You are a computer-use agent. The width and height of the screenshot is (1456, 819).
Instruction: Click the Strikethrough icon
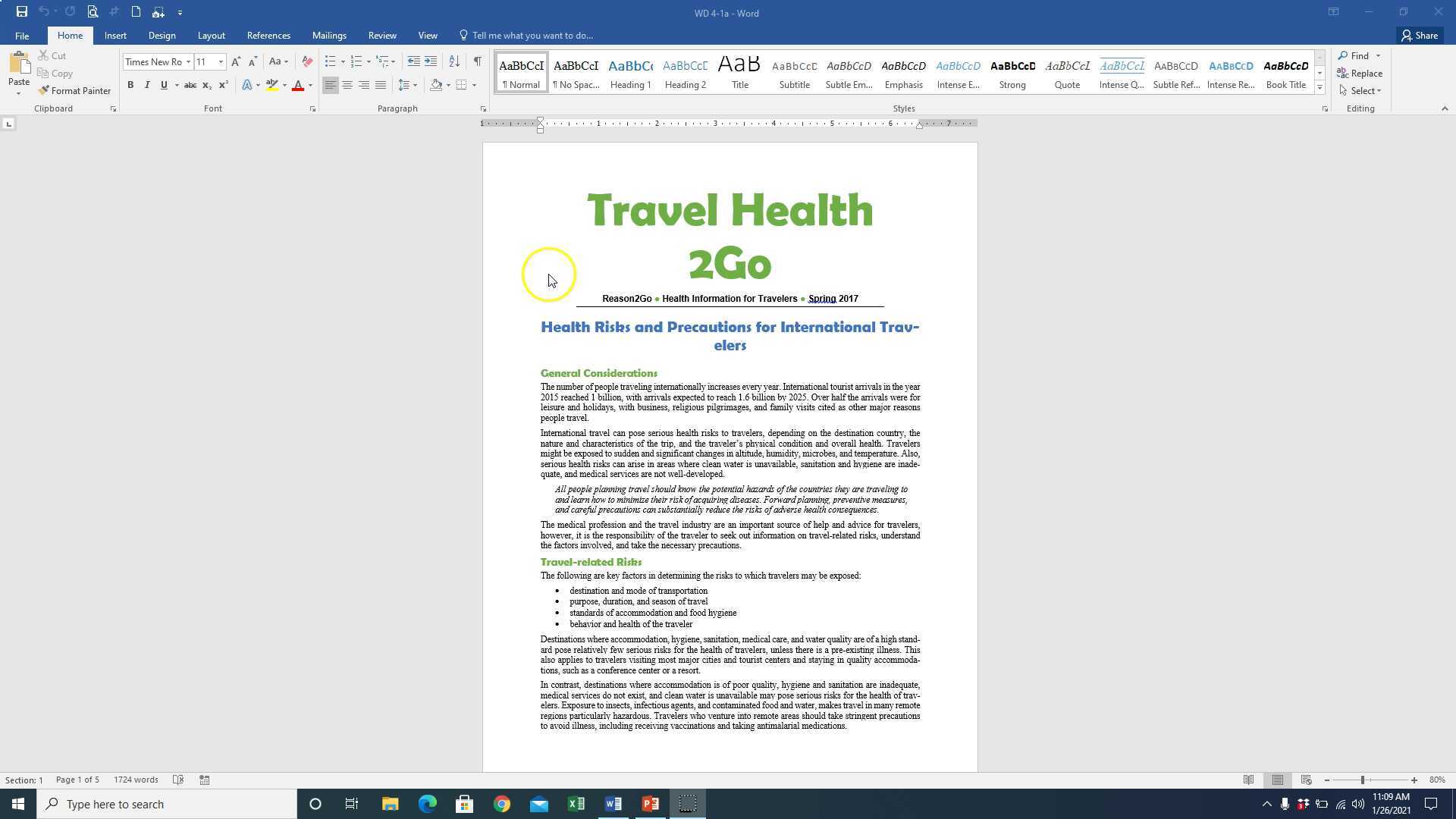click(190, 85)
